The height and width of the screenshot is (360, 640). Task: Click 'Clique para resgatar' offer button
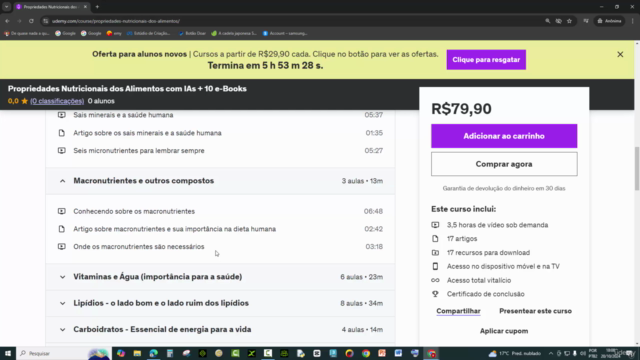(x=486, y=60)
